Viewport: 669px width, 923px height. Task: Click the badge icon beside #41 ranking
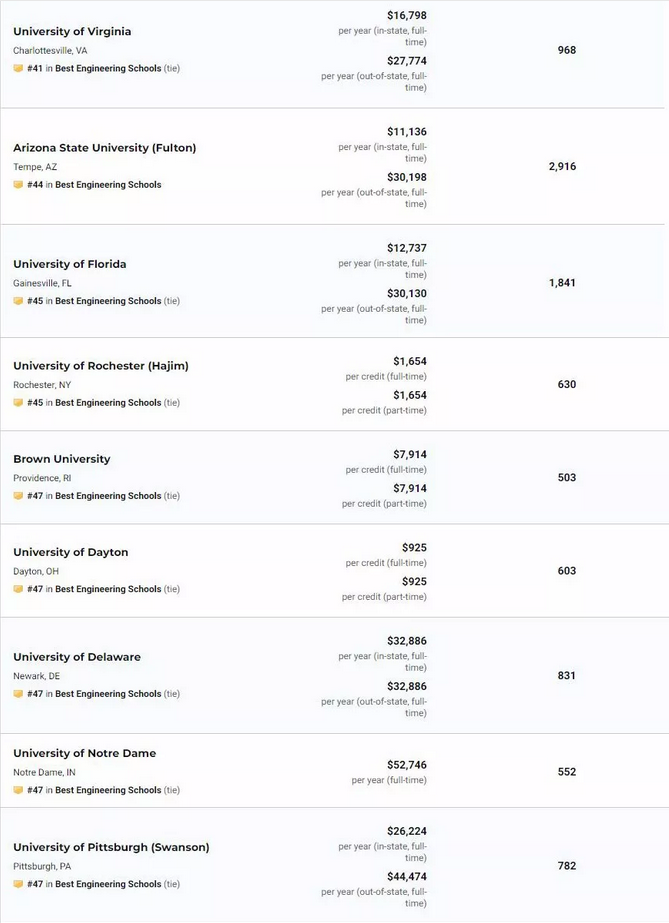coord(18,68)
